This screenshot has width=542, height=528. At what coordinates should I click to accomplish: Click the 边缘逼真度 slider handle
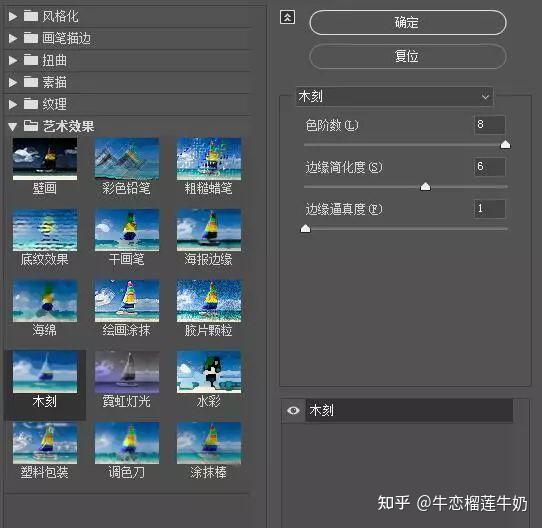(305, 229)
